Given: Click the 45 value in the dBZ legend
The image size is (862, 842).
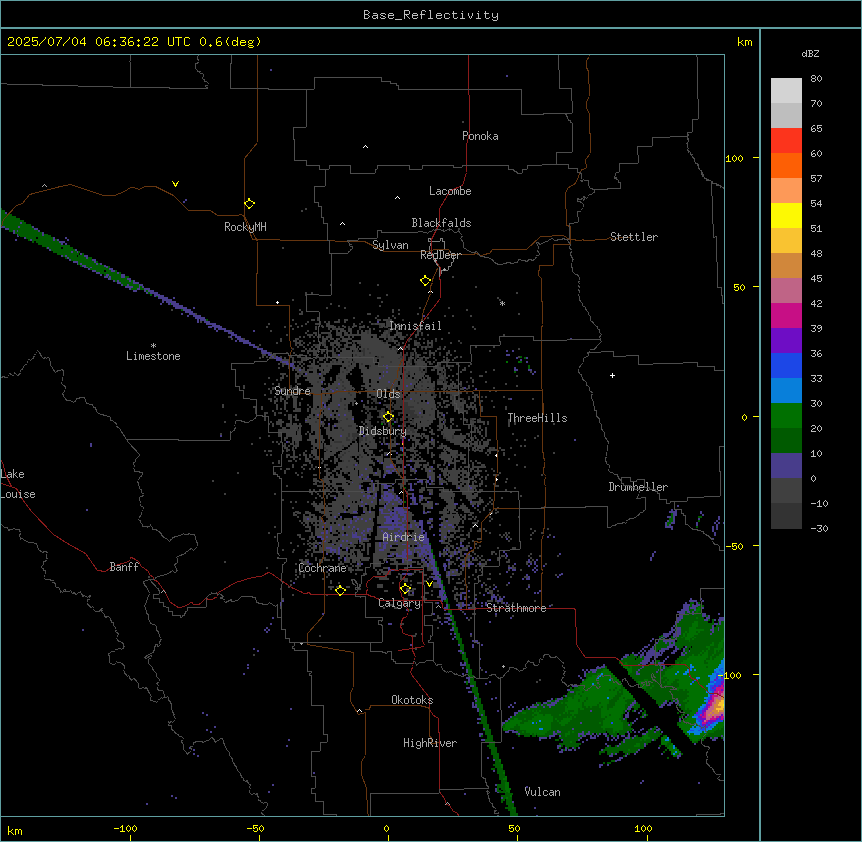Looking at the screenshot, I should [816, 279].
